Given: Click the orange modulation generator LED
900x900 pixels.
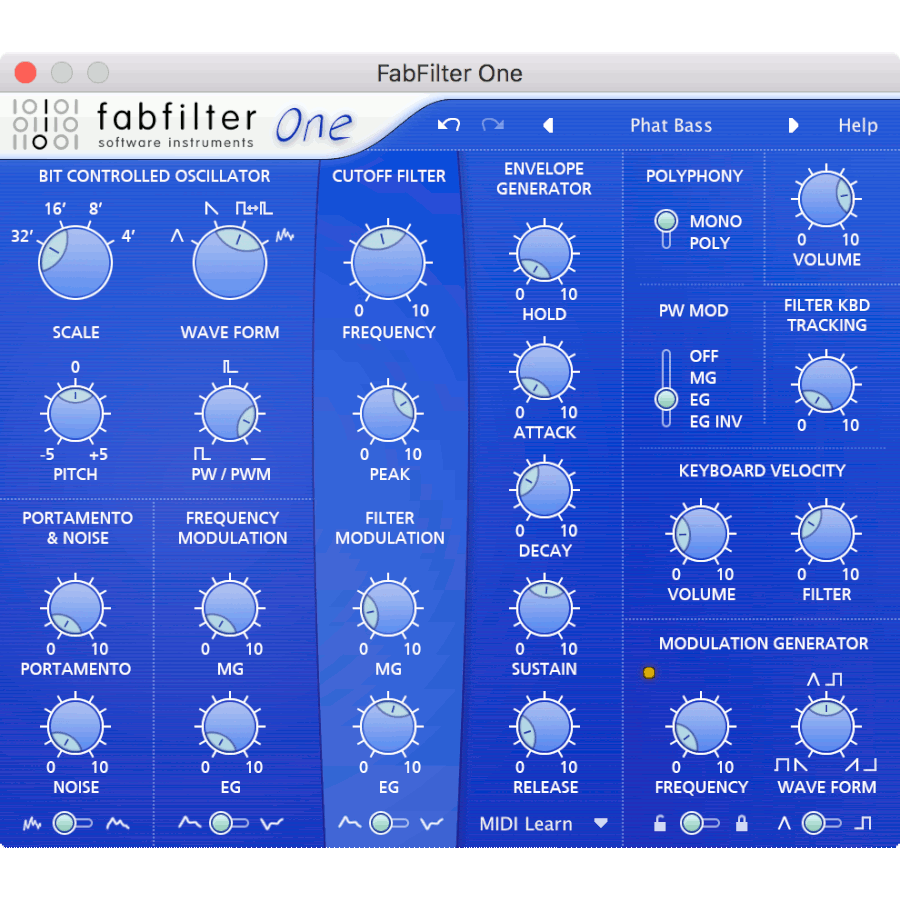Looking at the screenshot, I should (x=649, y=673).
